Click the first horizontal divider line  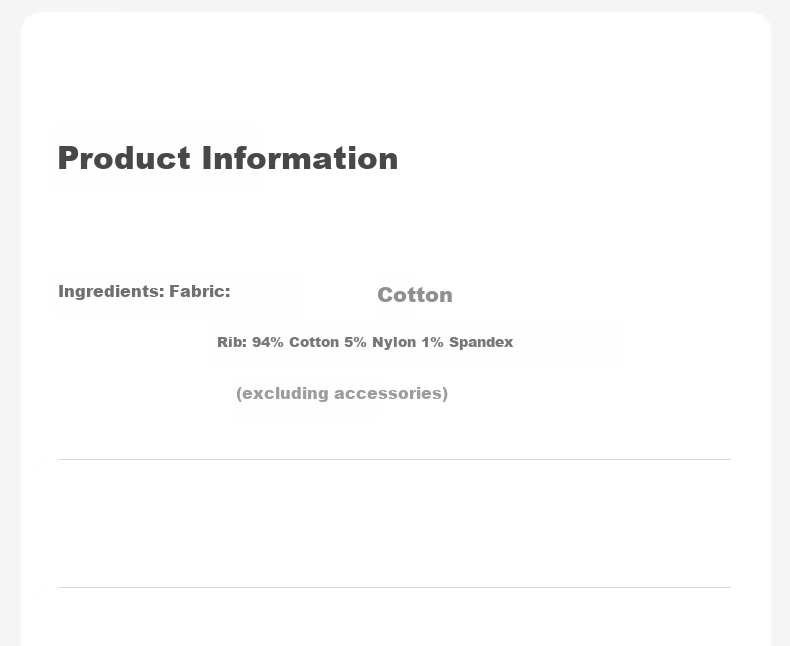point(394,460)
